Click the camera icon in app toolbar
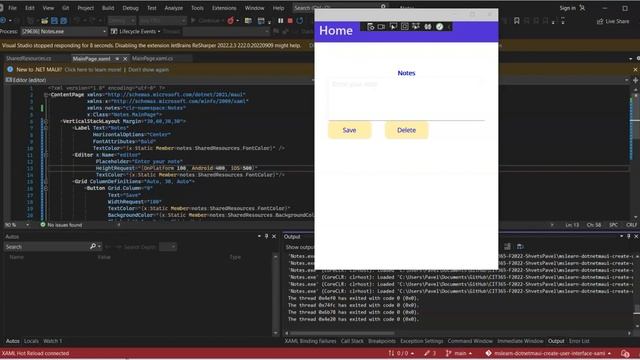This screenshot has height=360, width=640. (x=381, y=27)
